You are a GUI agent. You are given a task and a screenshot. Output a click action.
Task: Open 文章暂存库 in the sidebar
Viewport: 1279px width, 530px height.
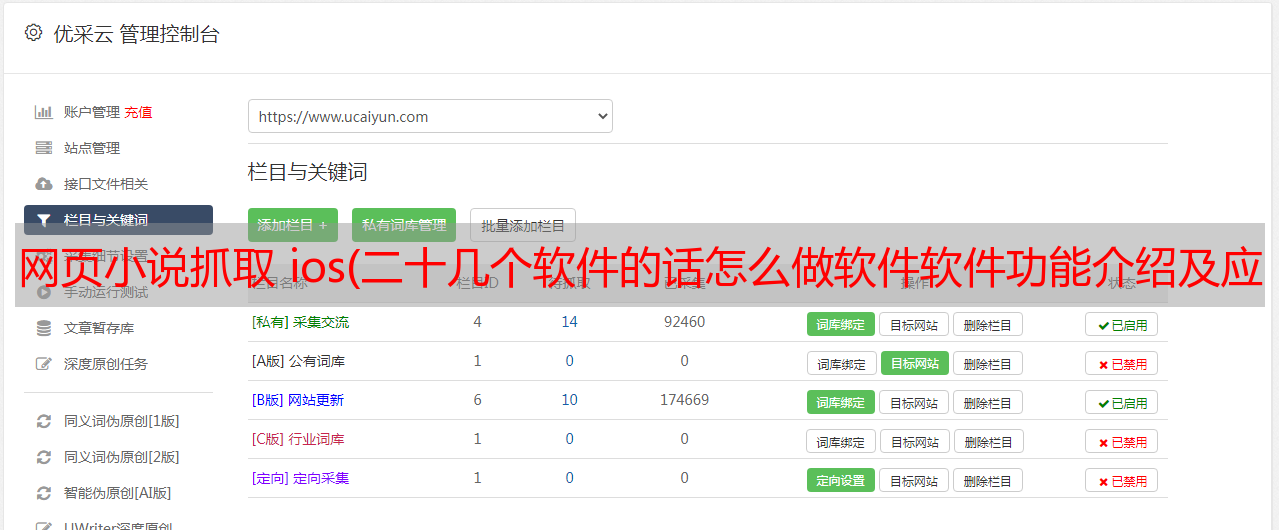tap(99, 328)
